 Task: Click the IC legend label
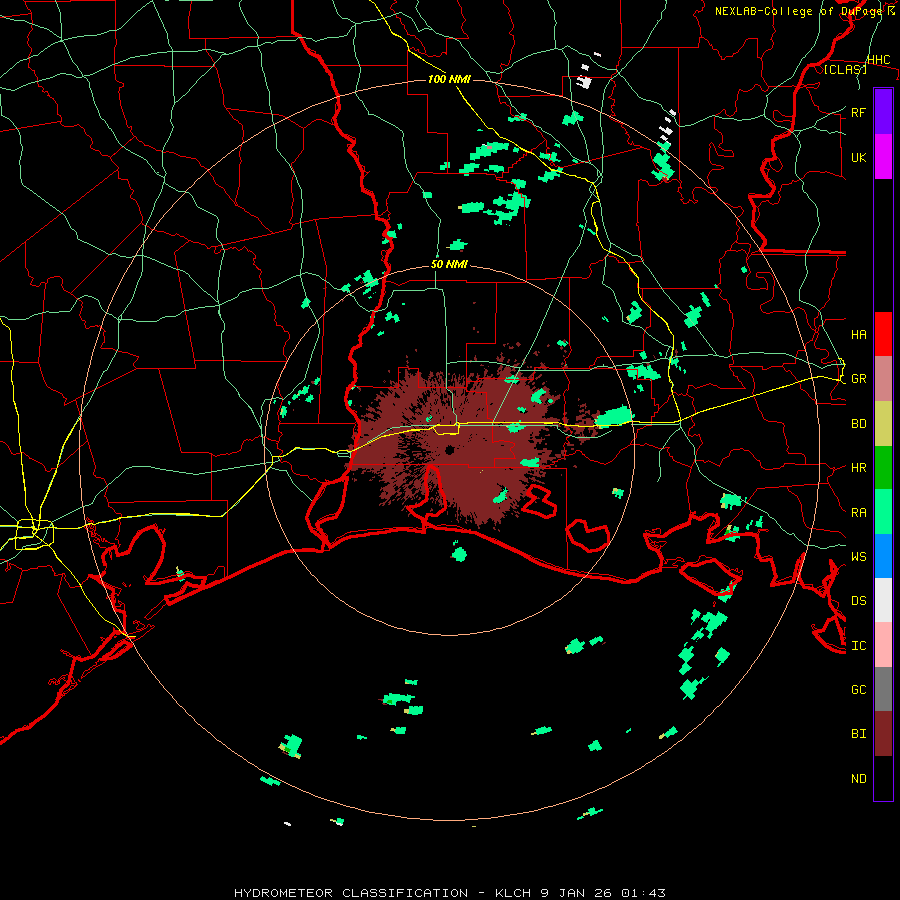click(x=859, y=645)
